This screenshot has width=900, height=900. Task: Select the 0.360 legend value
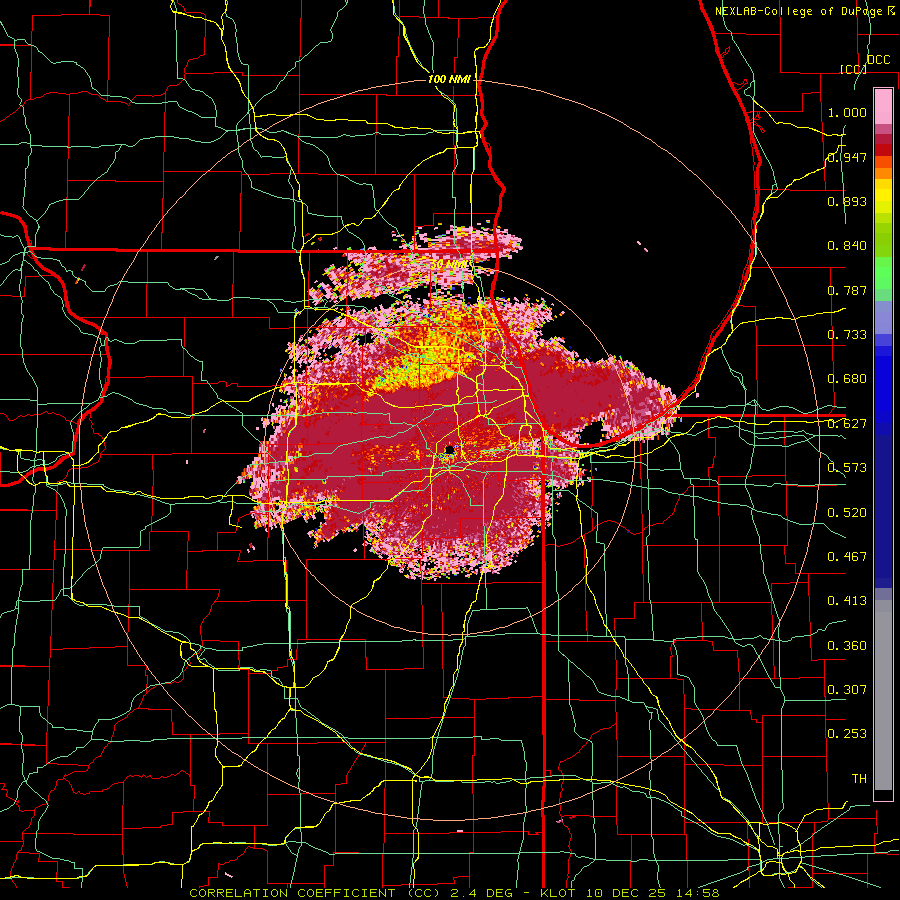(x=847, y=646)
